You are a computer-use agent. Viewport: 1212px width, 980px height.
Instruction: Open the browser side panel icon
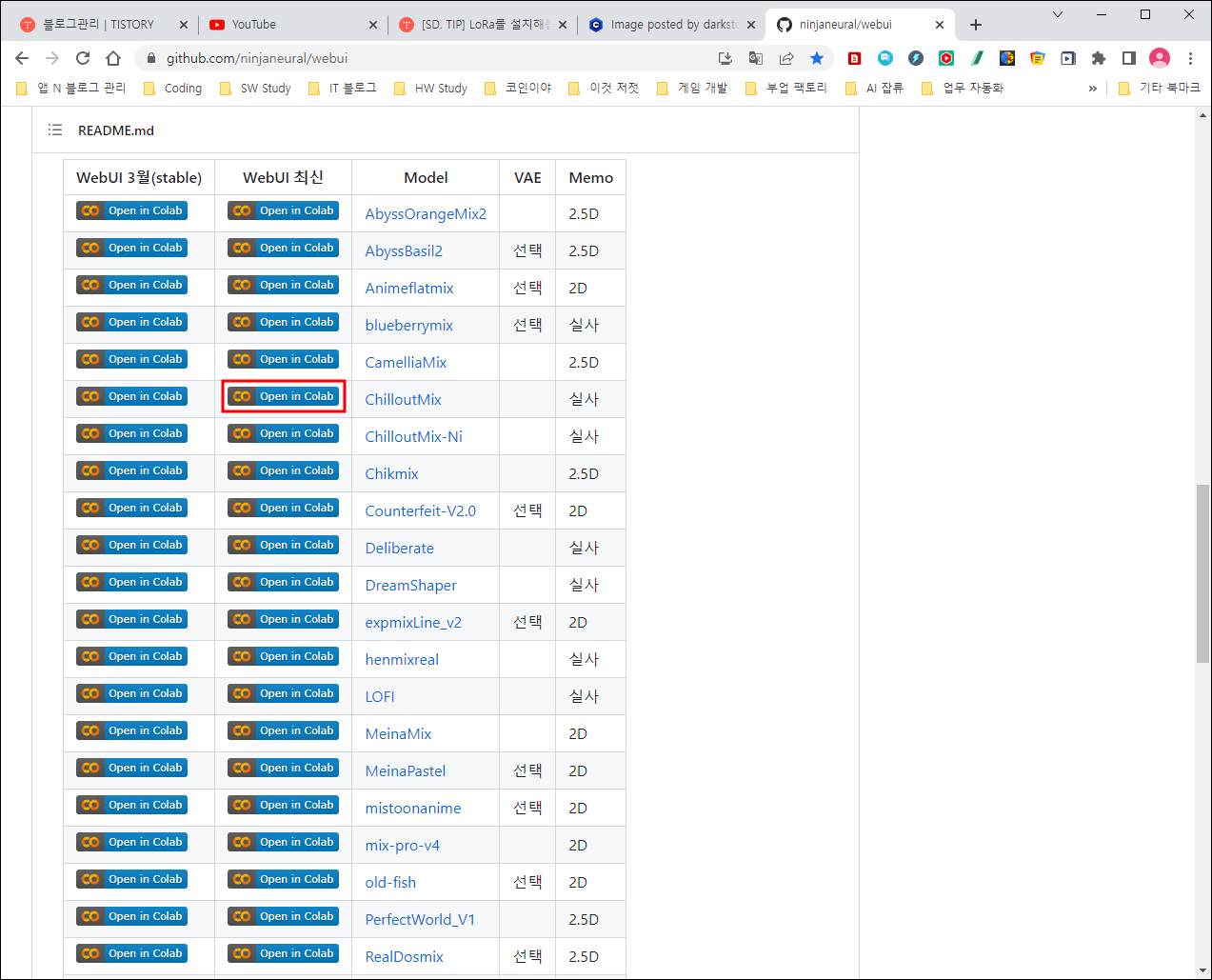(x=1129, y=58)
